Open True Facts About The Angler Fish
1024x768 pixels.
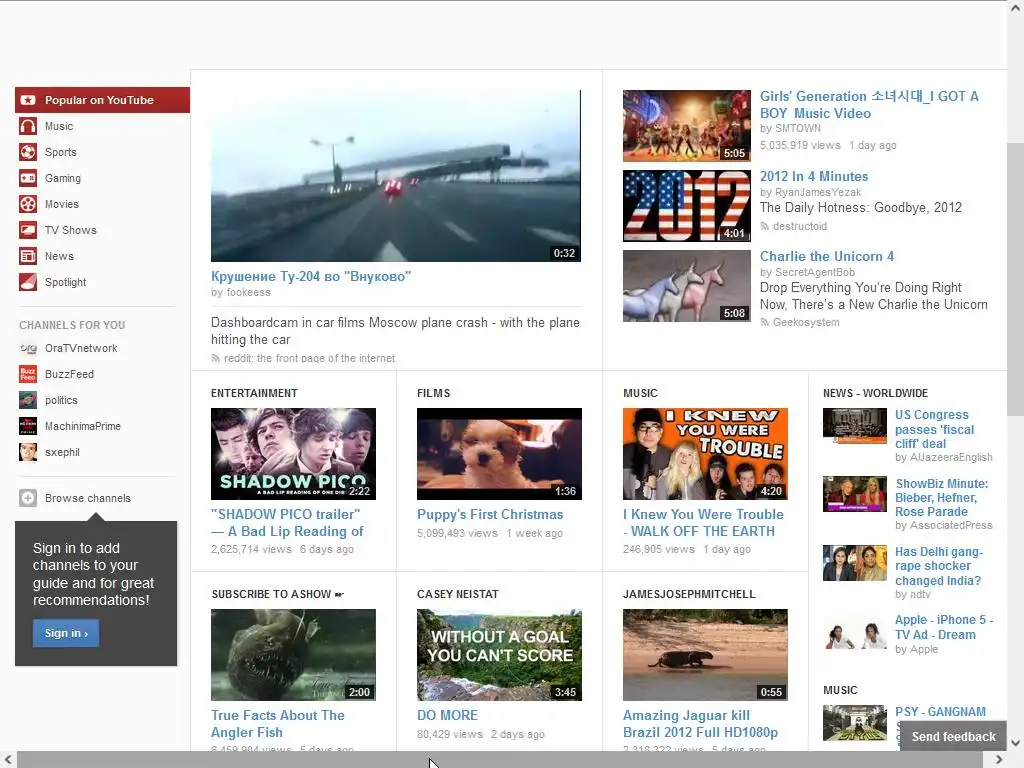point(278,724)
